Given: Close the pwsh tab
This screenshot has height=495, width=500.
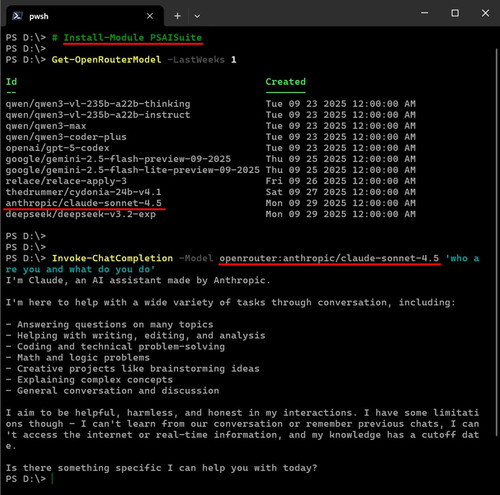Looking at the screenshot, I should pyautogui.click(x=150, y=16).
